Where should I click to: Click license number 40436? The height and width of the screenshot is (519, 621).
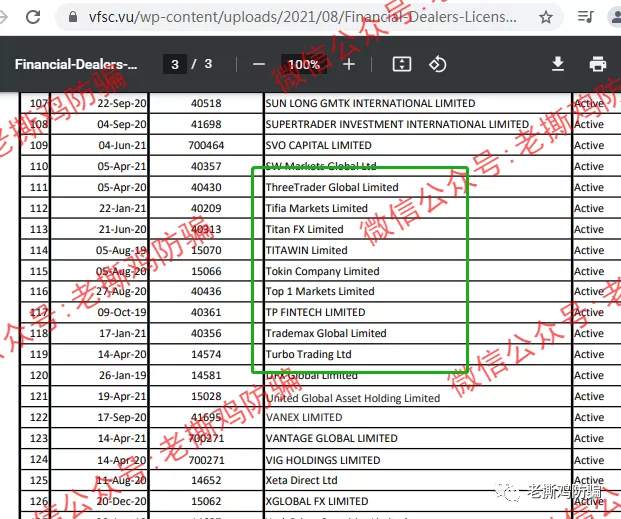coord(206,292)
